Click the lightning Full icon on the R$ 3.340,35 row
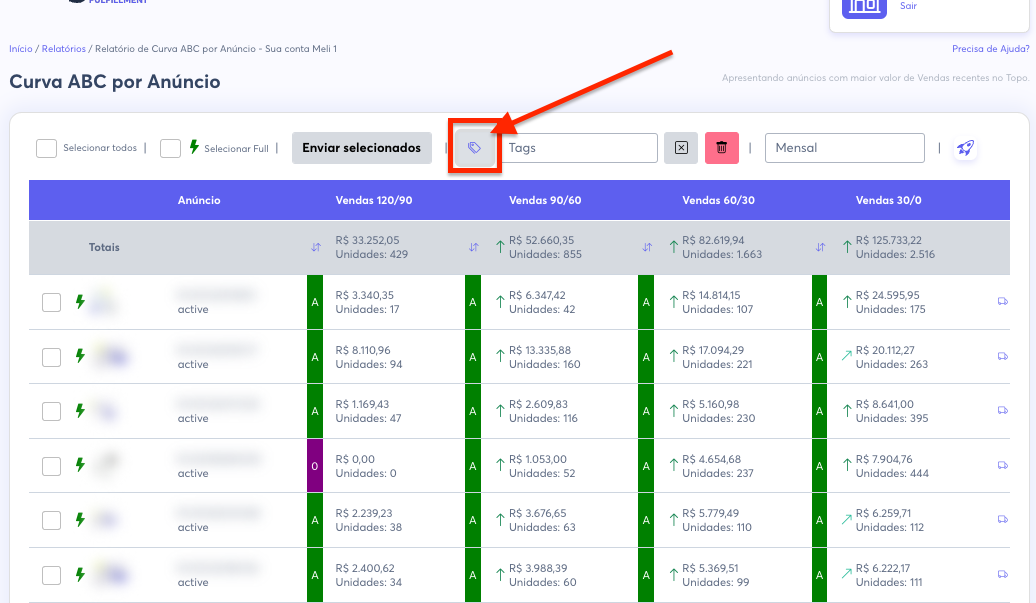This screenshot has width=1036, height=603. tap(80, 302)
